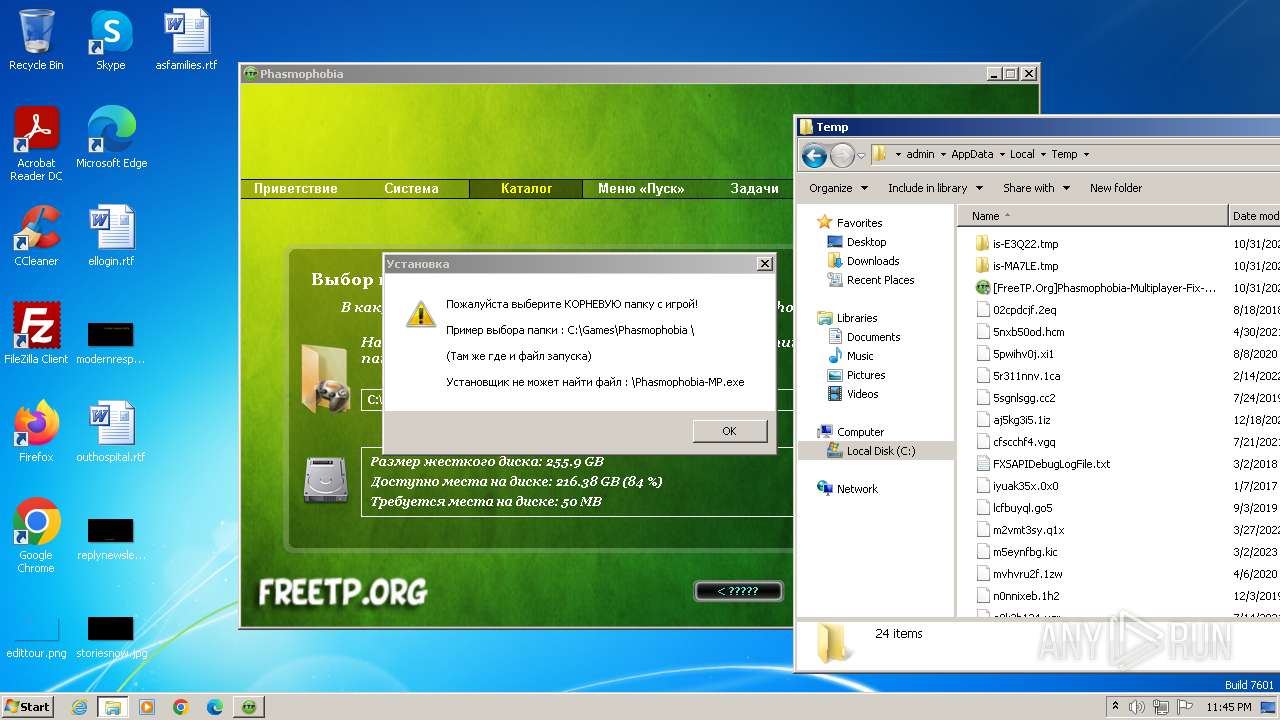This screenshot has width=1280, height=720.
Task: Select FXSAPIDebugLogFile.txt file
Action: click(1051, 464)
